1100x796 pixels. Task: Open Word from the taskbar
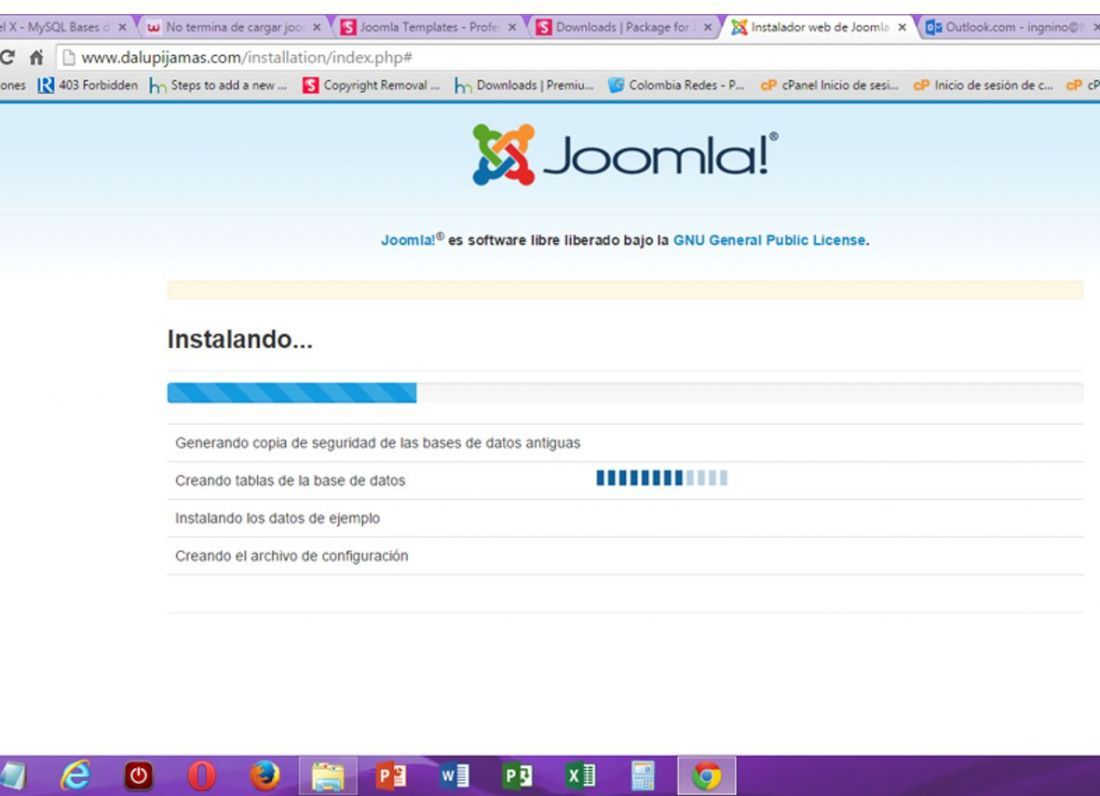click(454, 776)
